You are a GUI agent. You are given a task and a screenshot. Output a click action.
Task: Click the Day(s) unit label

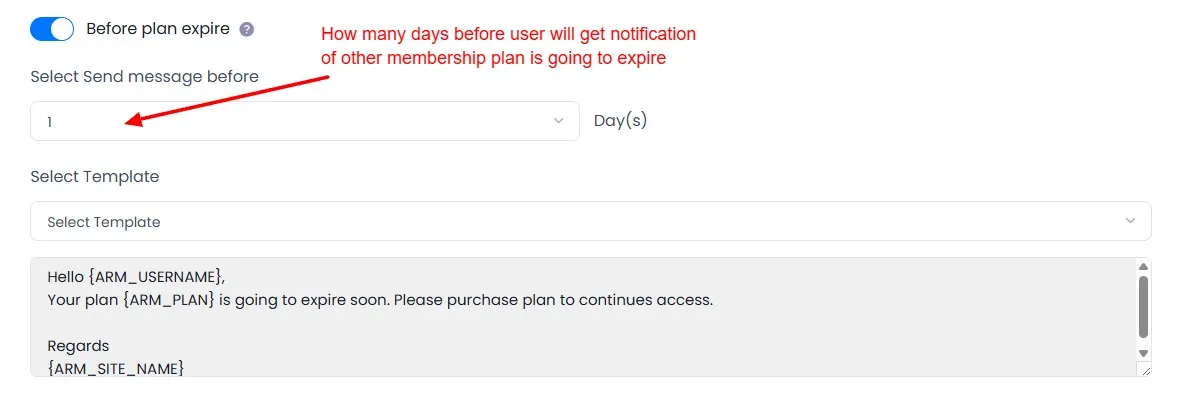click(x=620, y=121)
